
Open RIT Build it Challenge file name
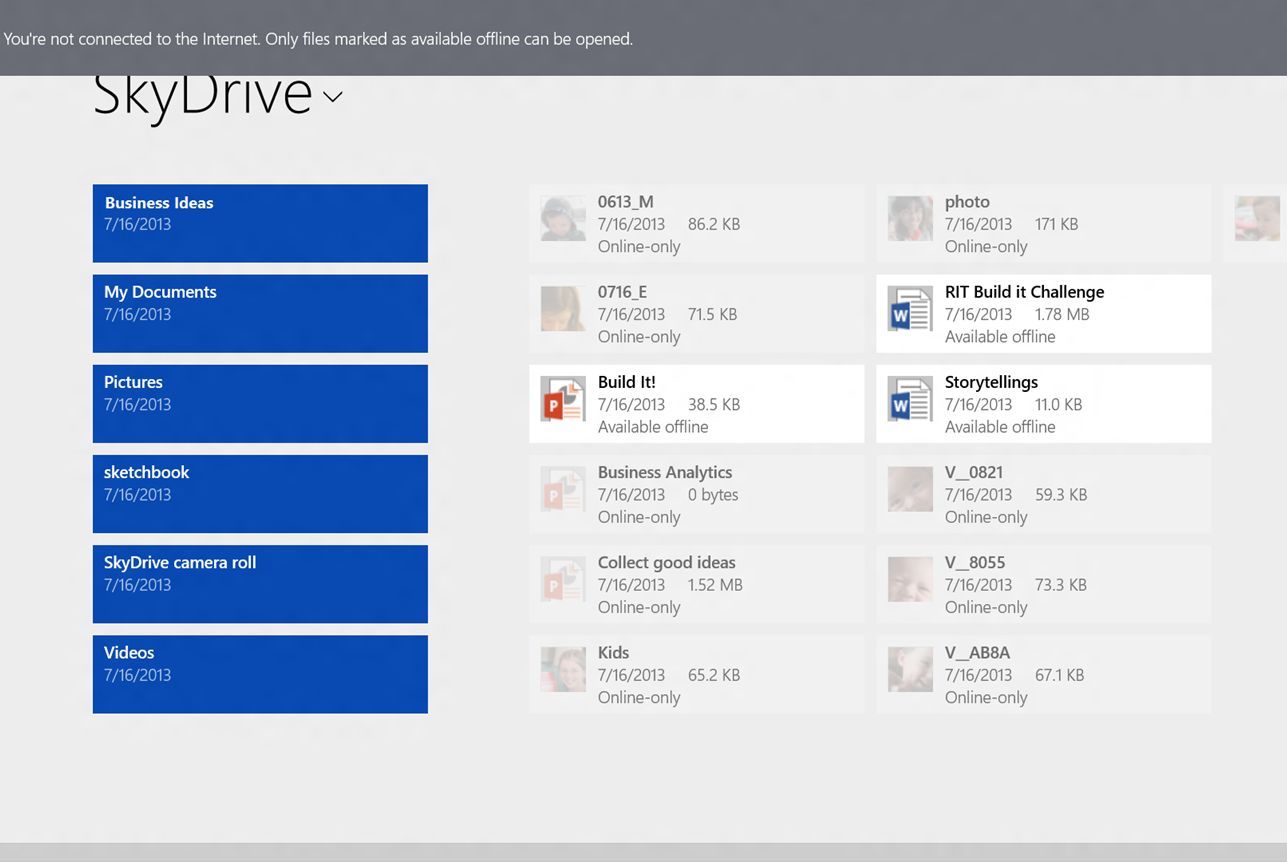pyautogui.click(x=1025, y=292)
